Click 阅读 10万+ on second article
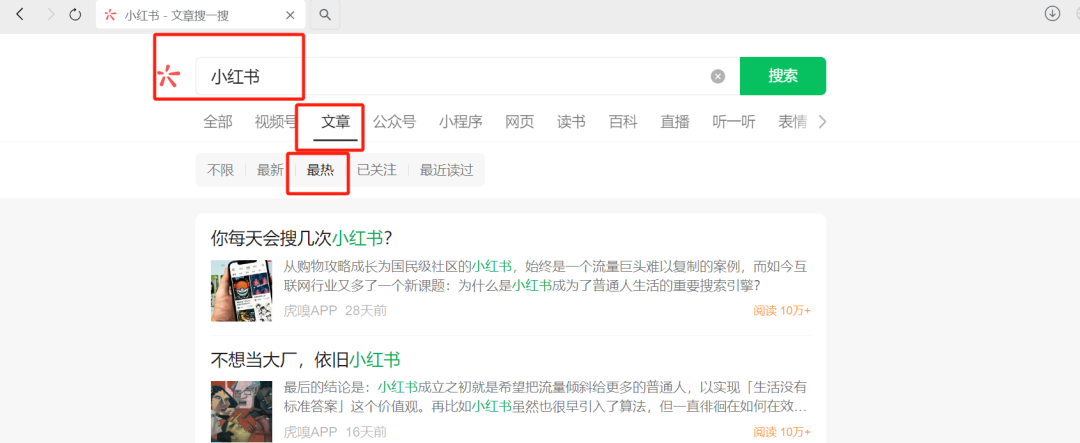Screen dimensions: 1080x443 coord(782,433)
